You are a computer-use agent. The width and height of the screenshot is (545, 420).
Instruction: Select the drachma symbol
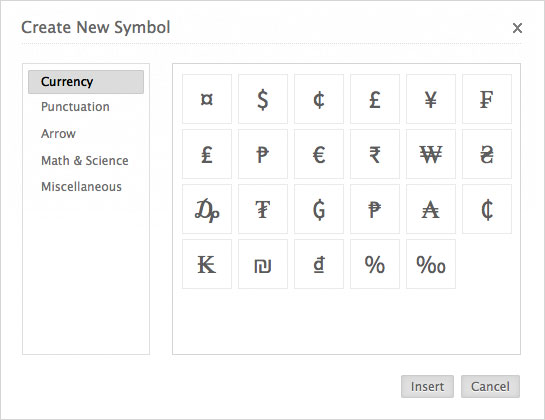[x=207, y=209]
